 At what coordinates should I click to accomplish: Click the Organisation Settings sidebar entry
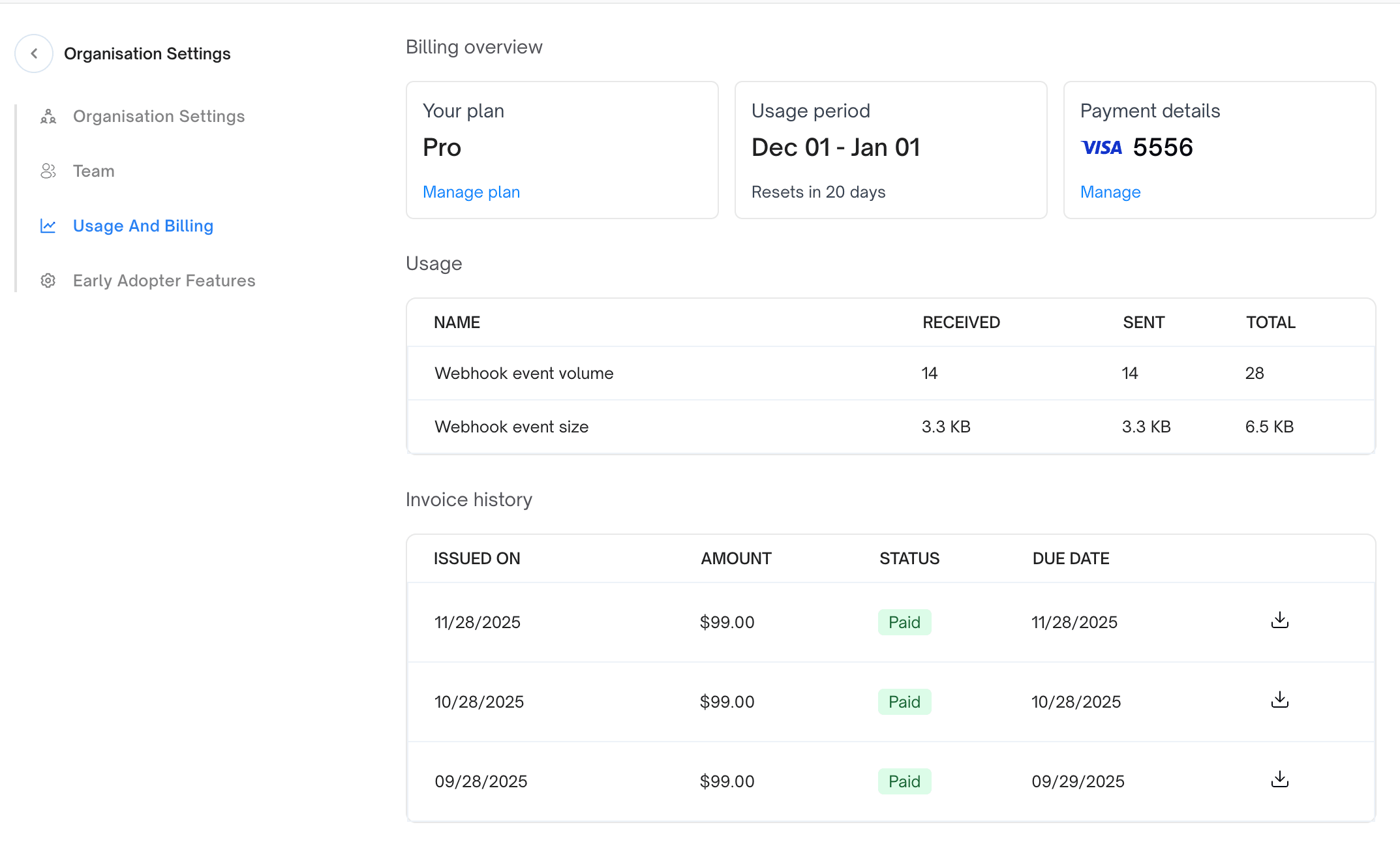(159, 115)
